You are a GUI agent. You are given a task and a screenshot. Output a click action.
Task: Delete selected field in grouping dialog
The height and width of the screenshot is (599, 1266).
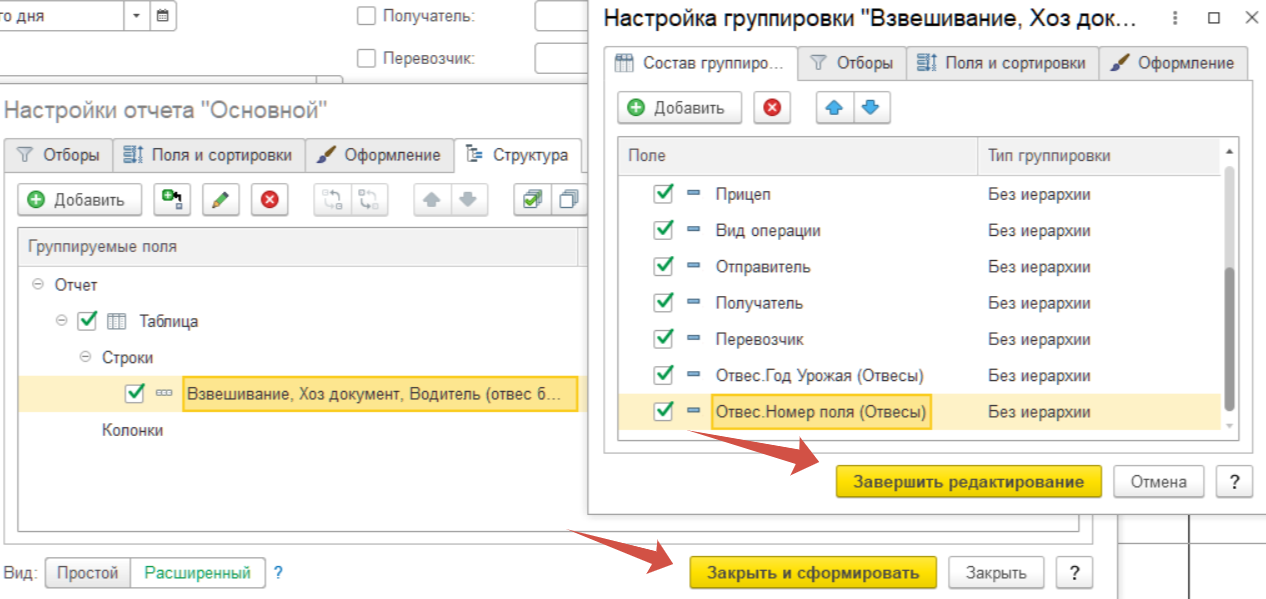coord(771,108)
